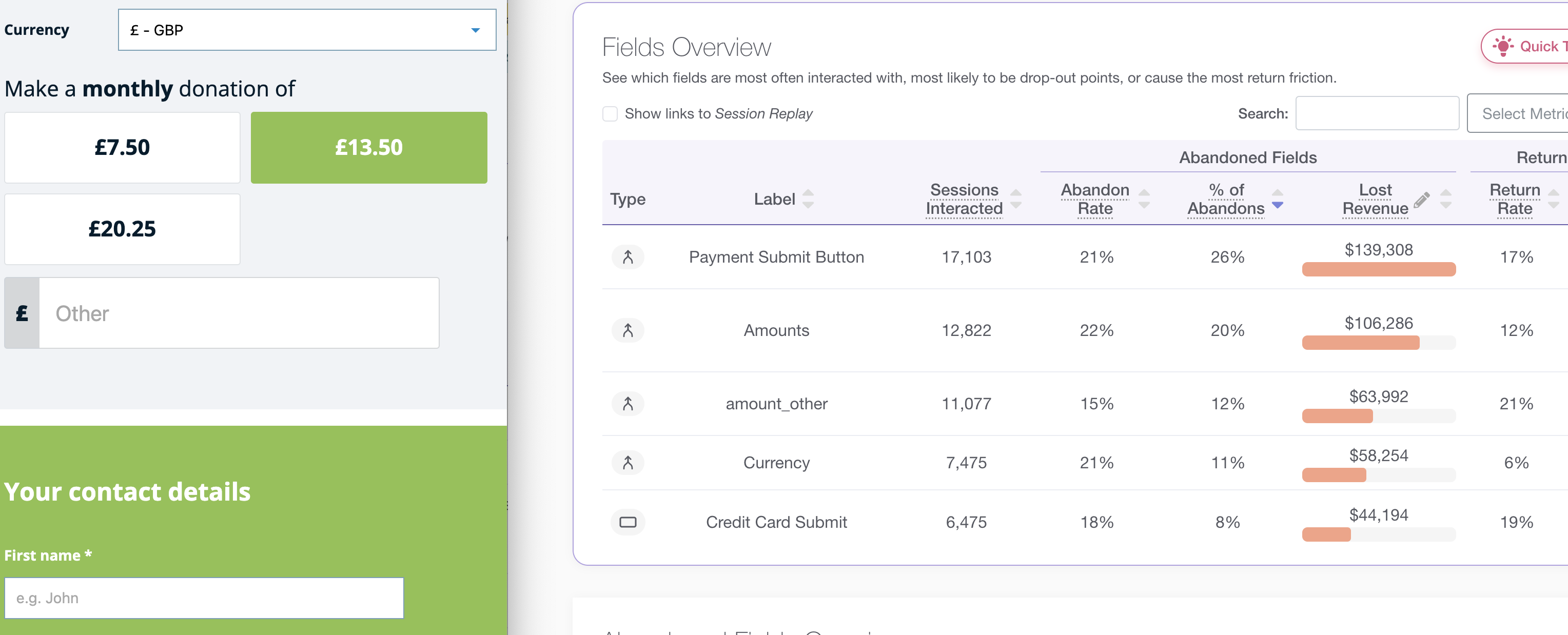Toggle the % of Abandons sort arrow
Image resolution: width=1568 pixels, height=635 pixels.
click(1278, 199)
